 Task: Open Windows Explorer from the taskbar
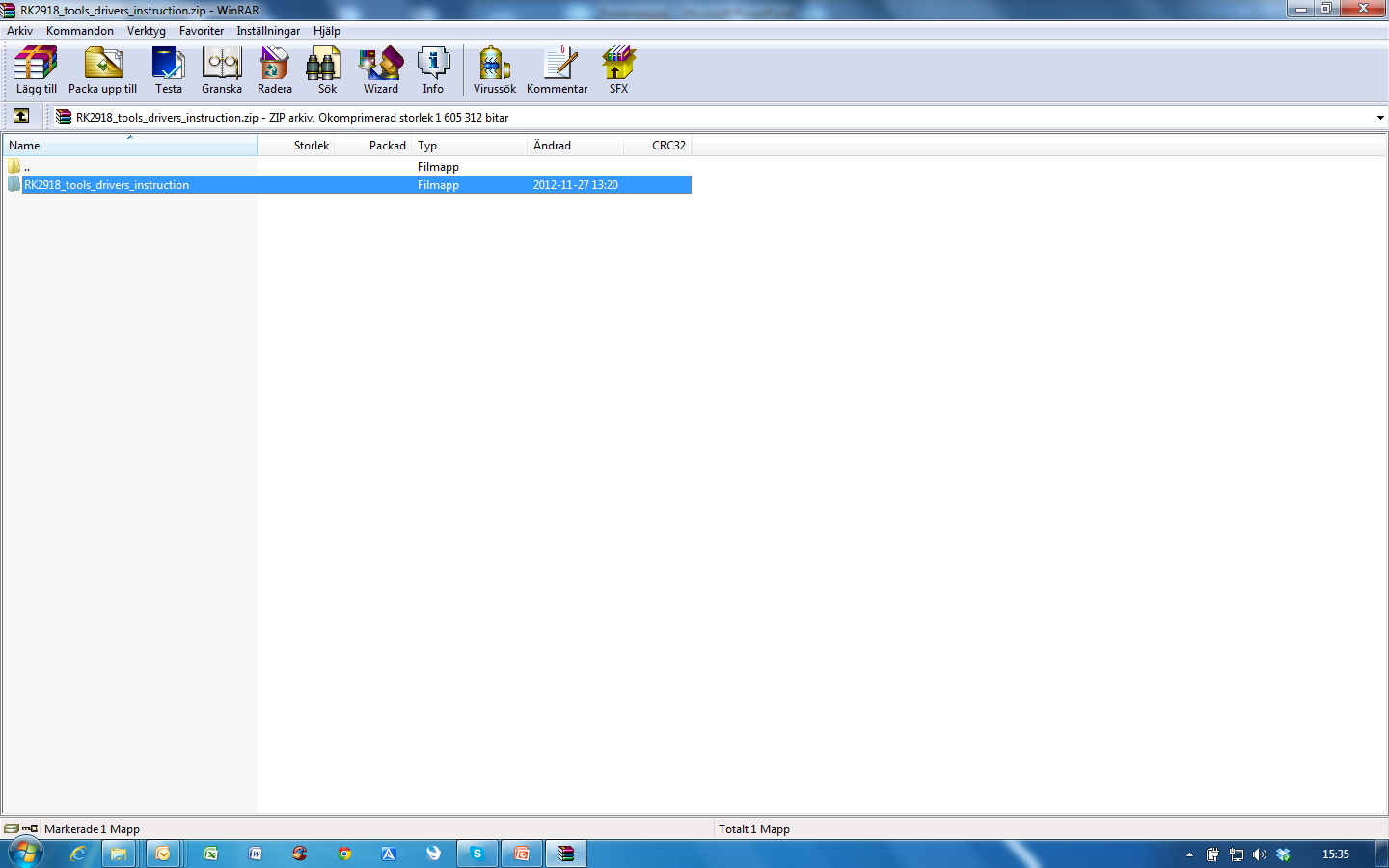point(119,854)
